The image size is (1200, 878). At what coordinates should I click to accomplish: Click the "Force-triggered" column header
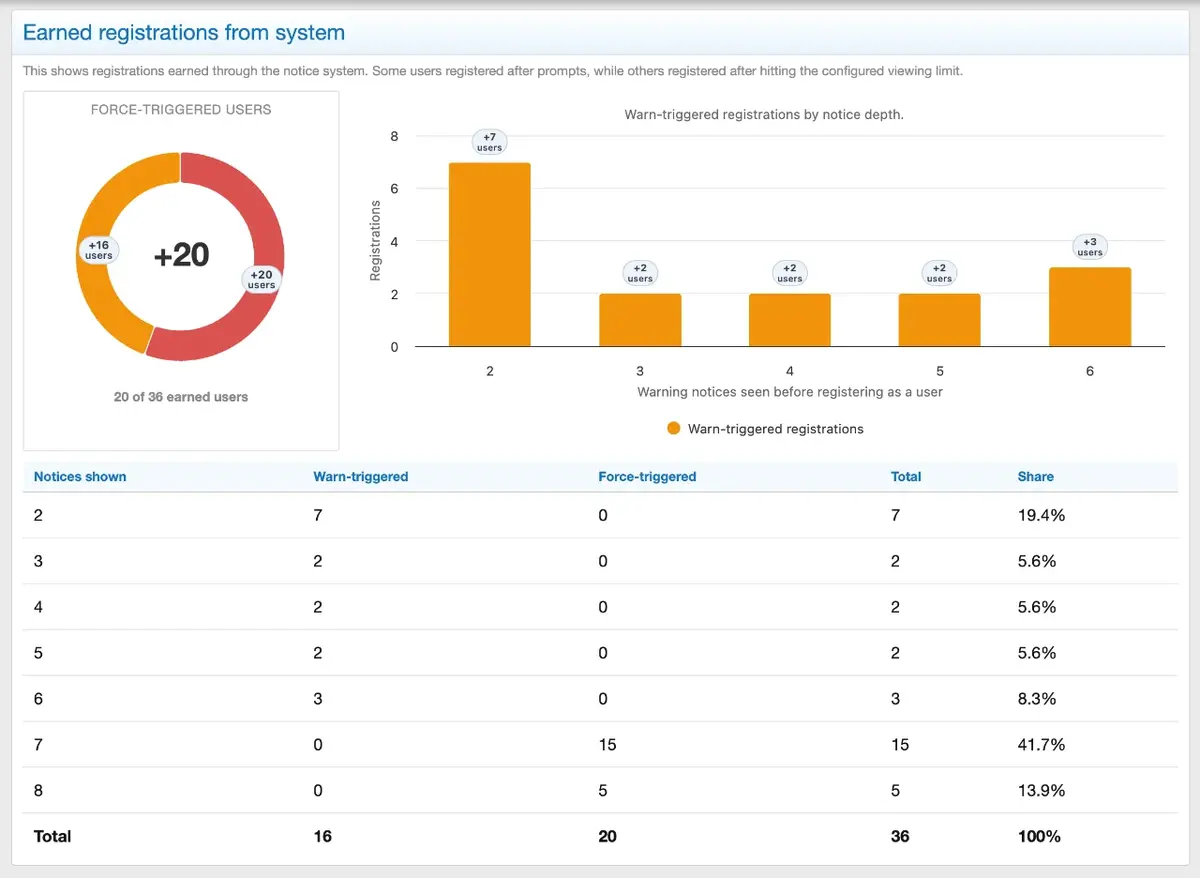(x=646, y=477)
